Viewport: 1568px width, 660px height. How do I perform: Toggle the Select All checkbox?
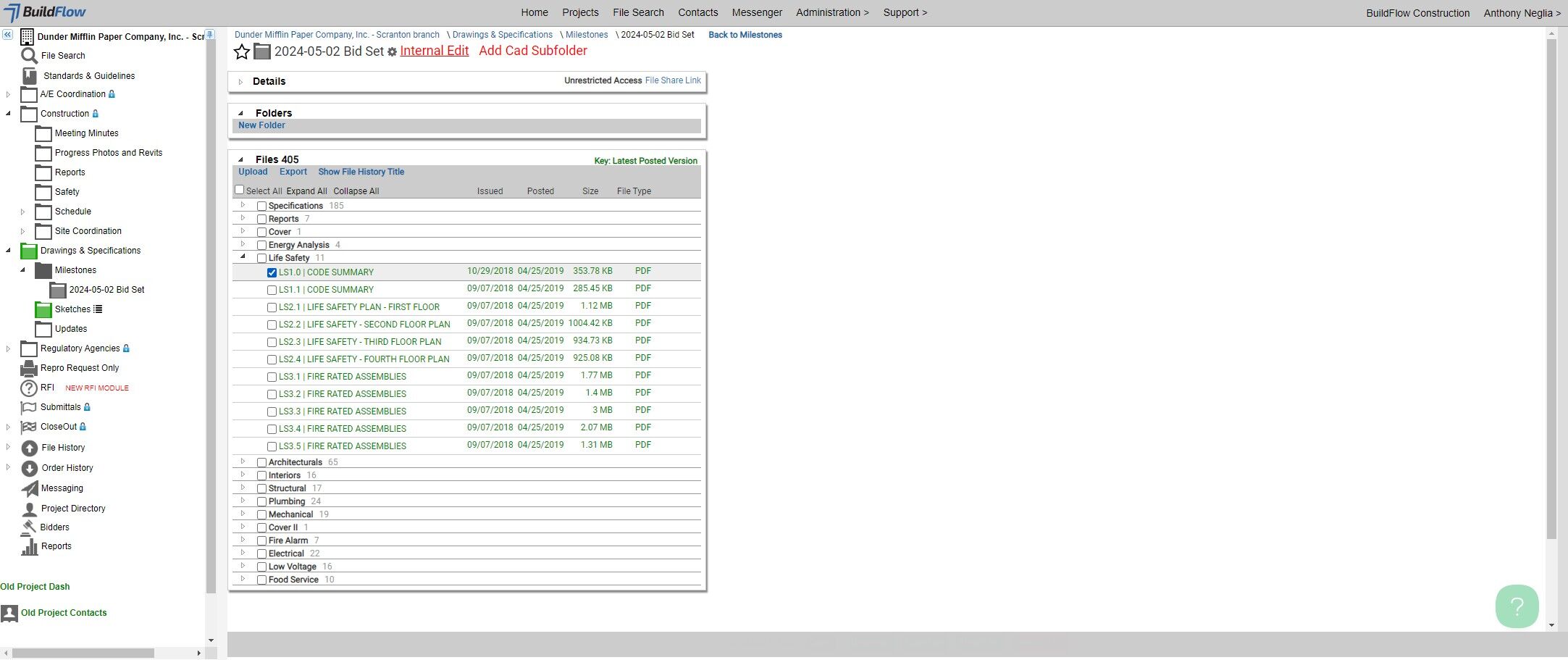(x=240, y=190)
